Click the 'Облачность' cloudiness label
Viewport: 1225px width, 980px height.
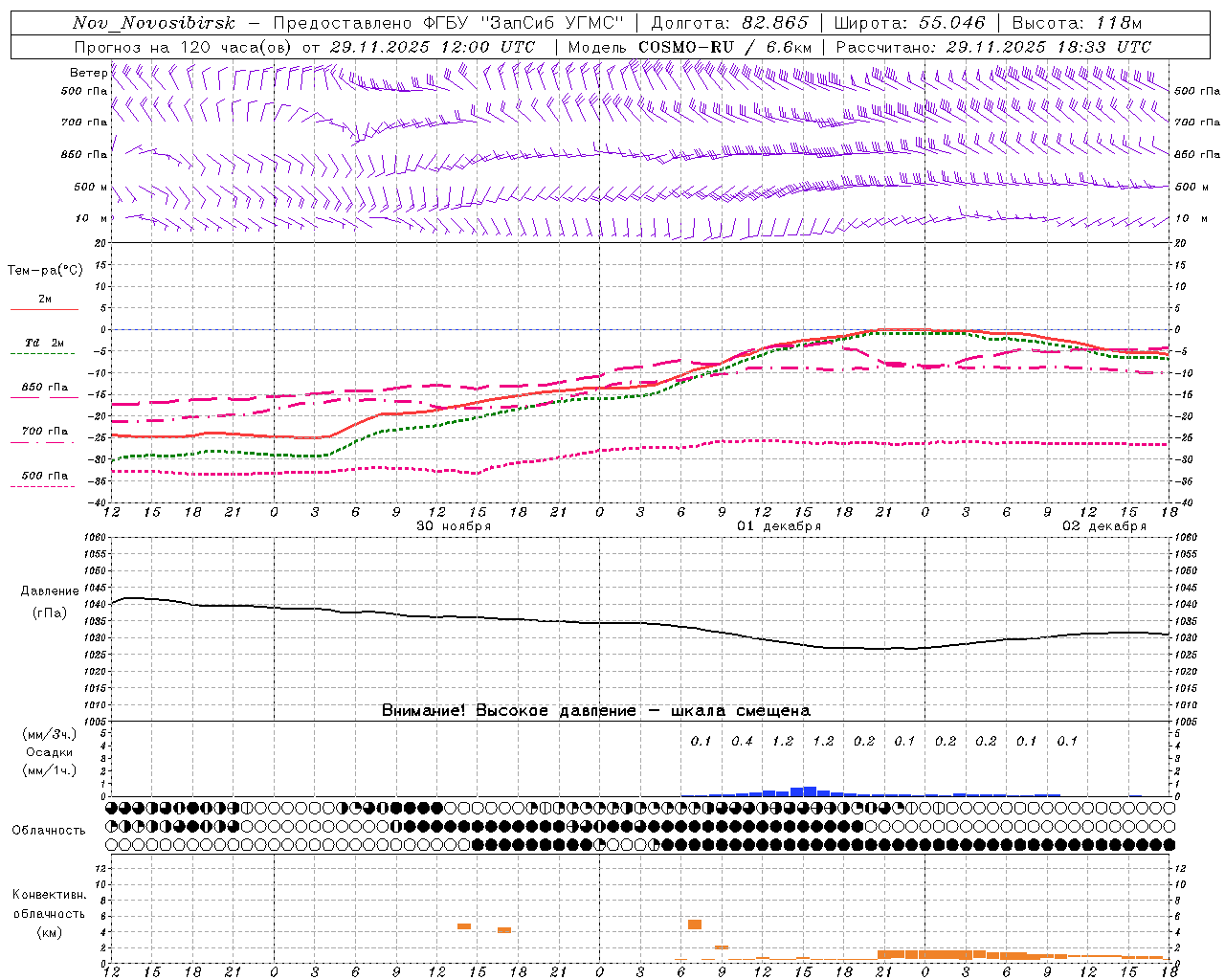[49, 831]
